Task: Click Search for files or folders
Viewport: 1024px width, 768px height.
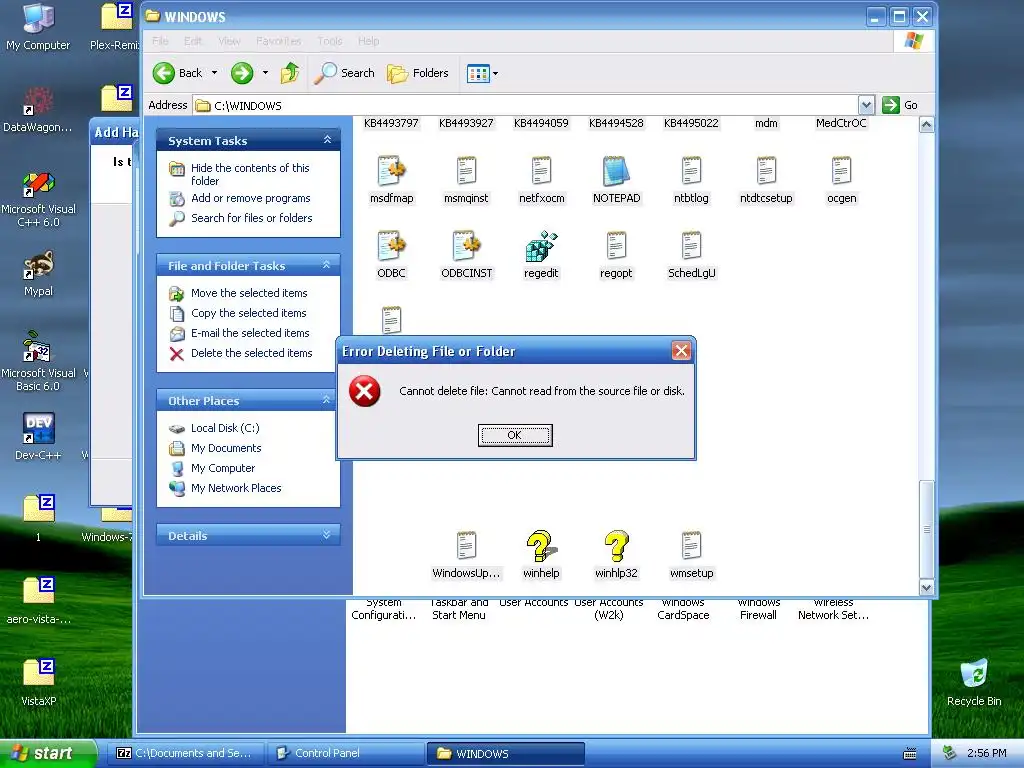Action: (251, 218)
